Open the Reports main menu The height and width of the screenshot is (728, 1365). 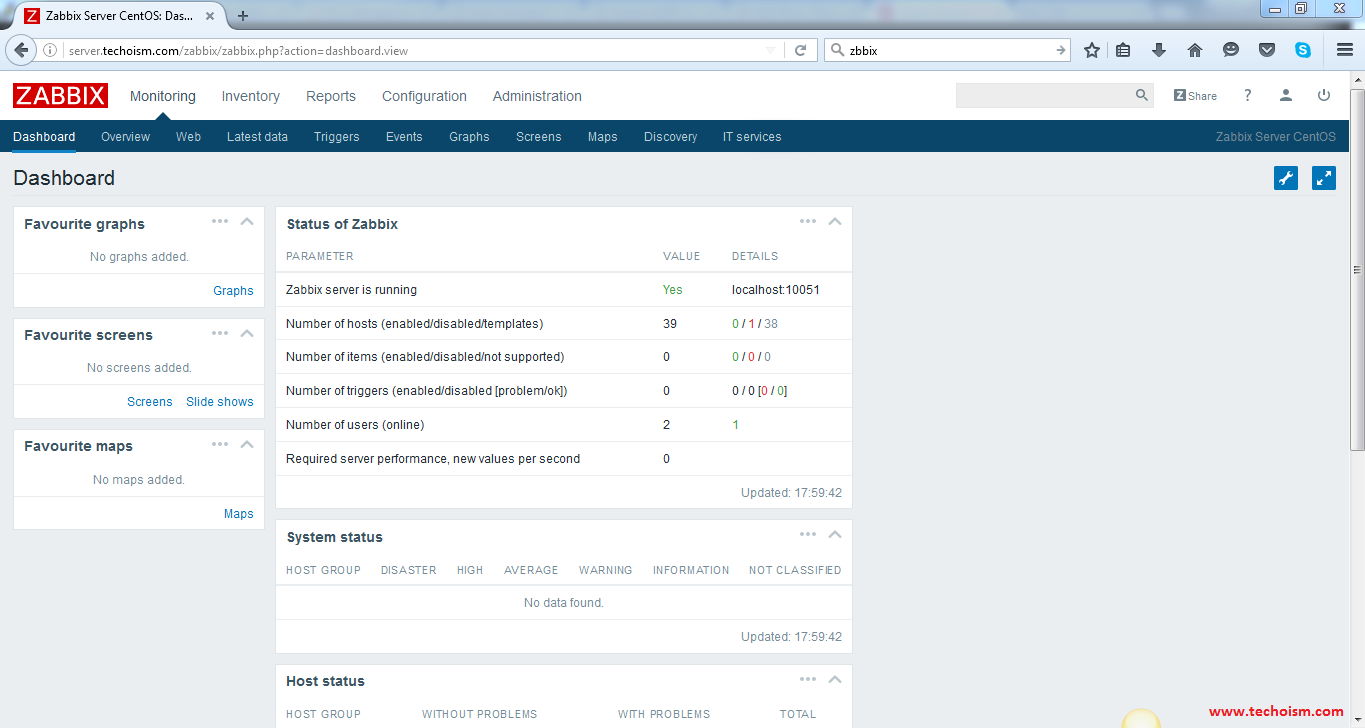[331, 96]
